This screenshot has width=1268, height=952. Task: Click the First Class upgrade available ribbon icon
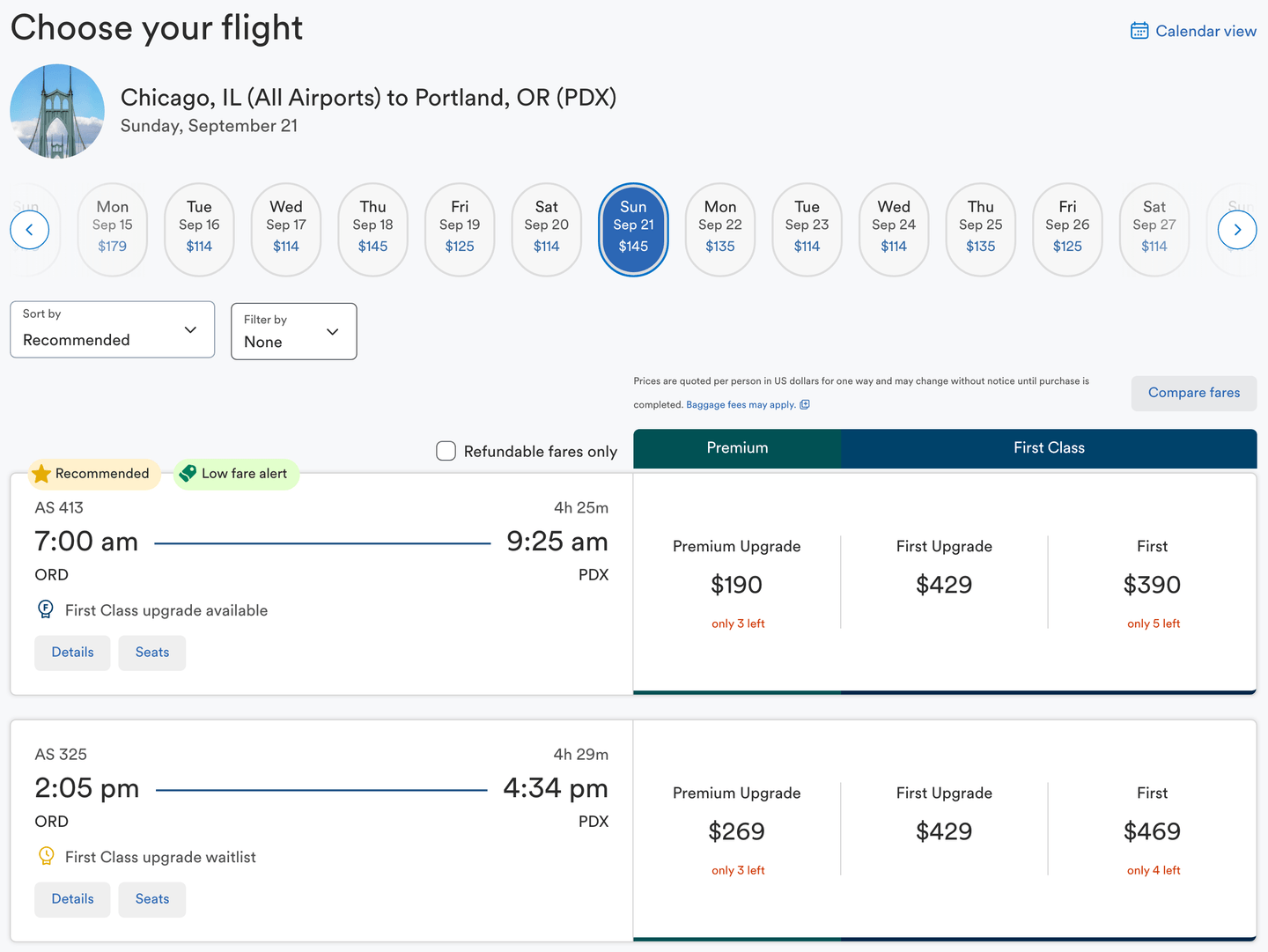pos(46,609)
